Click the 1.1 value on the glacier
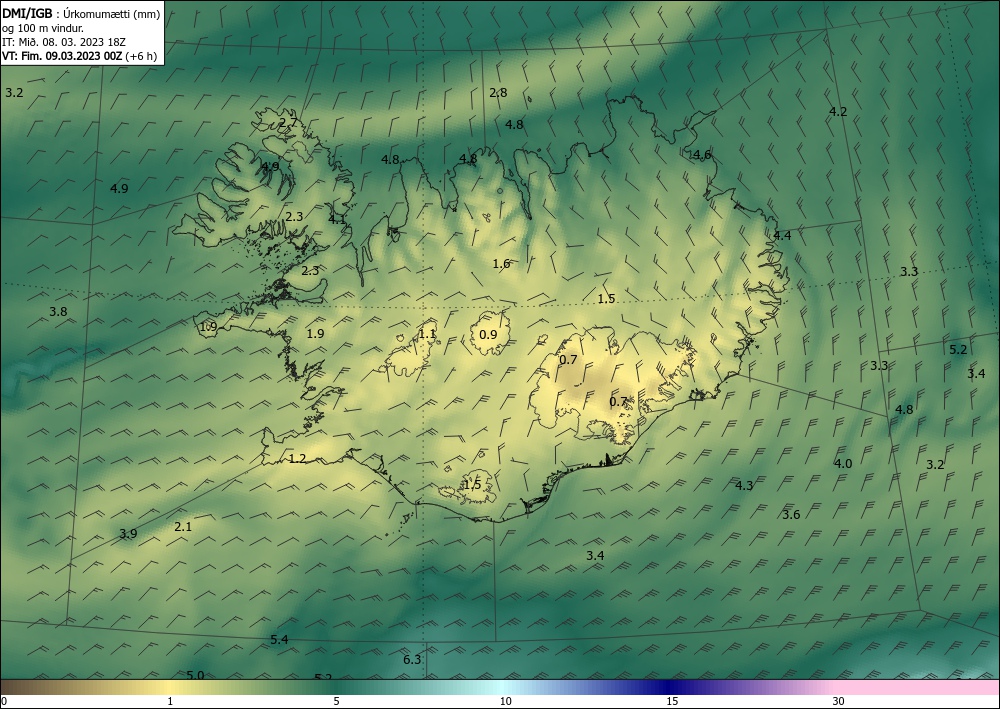 coord(427,333)
